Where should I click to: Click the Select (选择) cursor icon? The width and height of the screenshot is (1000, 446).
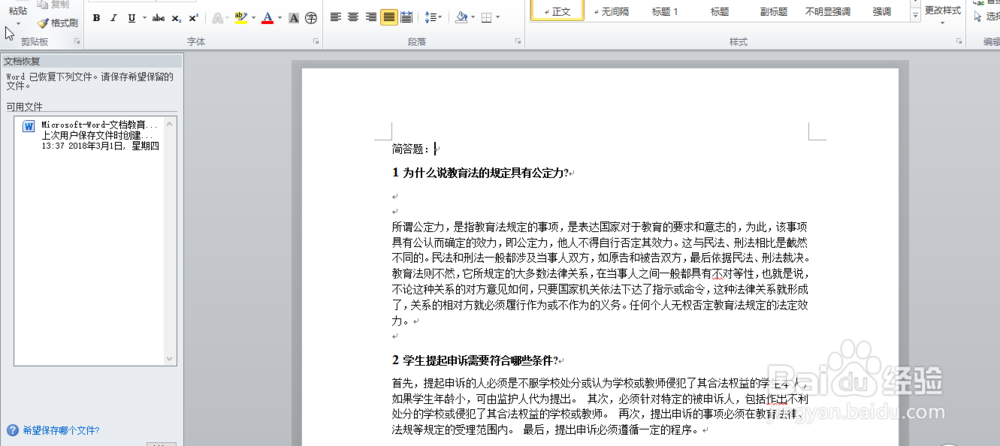pyautogui.click(x=978, y=17)
